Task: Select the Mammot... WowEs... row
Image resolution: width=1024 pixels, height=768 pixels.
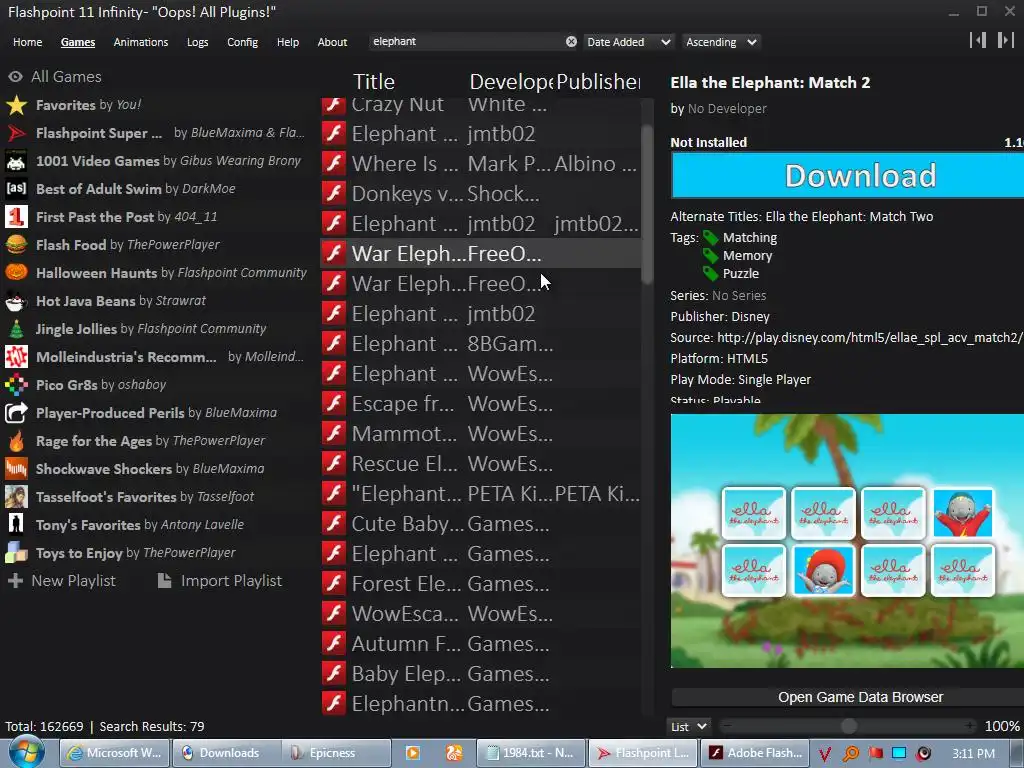Action: [x=480, y=434]
